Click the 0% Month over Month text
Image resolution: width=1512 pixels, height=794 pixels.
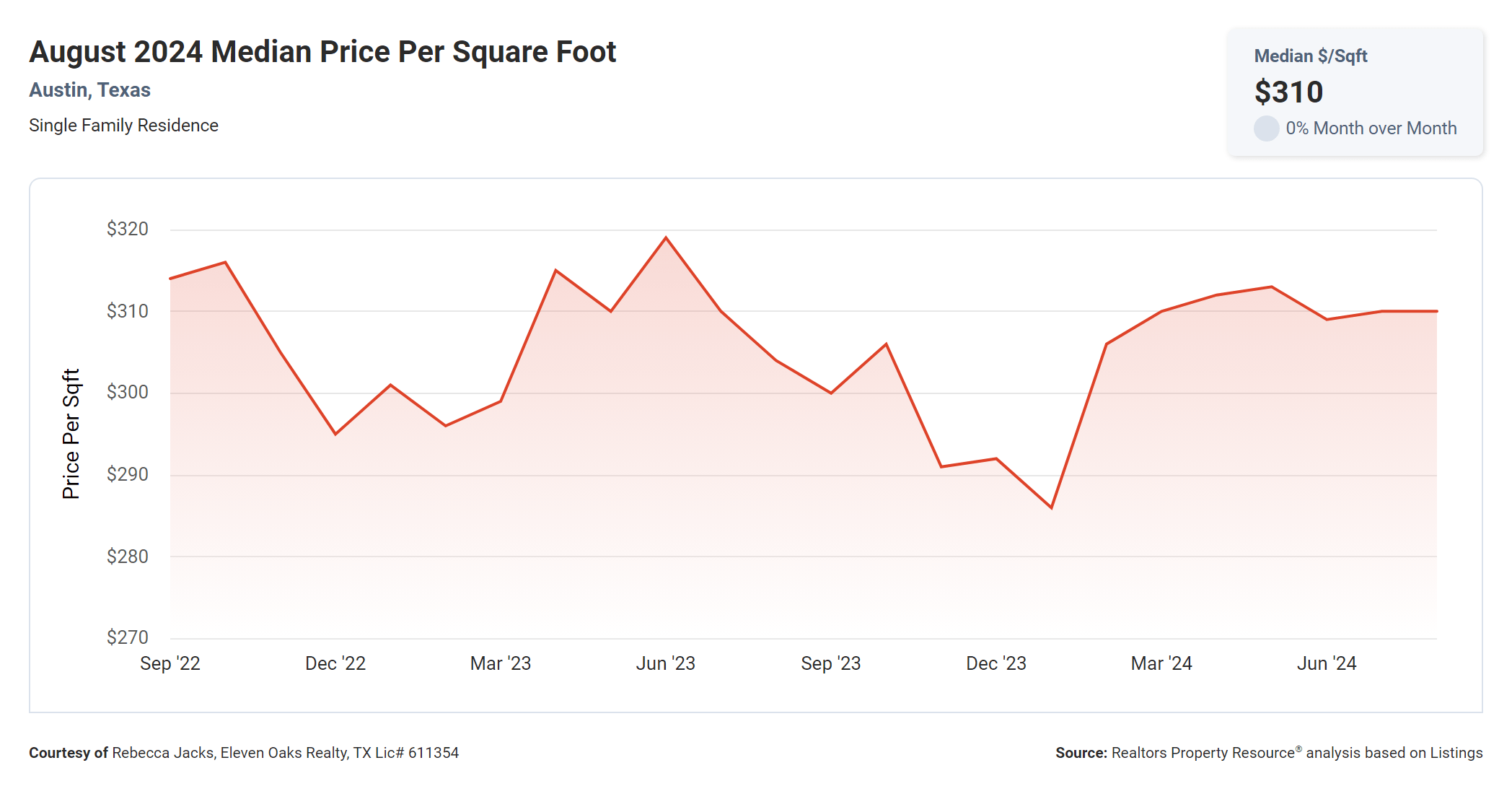(1371, 128)
